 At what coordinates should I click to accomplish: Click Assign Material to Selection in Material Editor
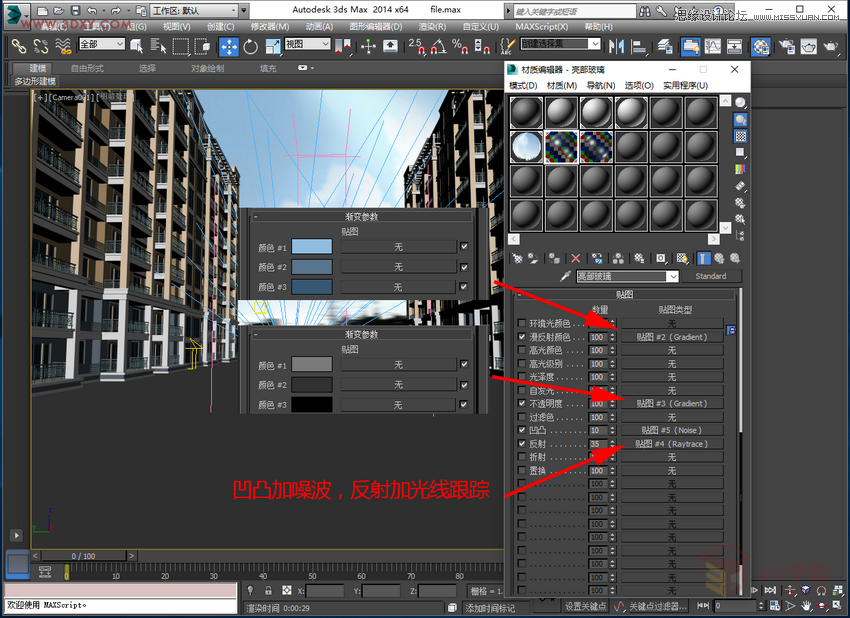click(x=553, y=258)
